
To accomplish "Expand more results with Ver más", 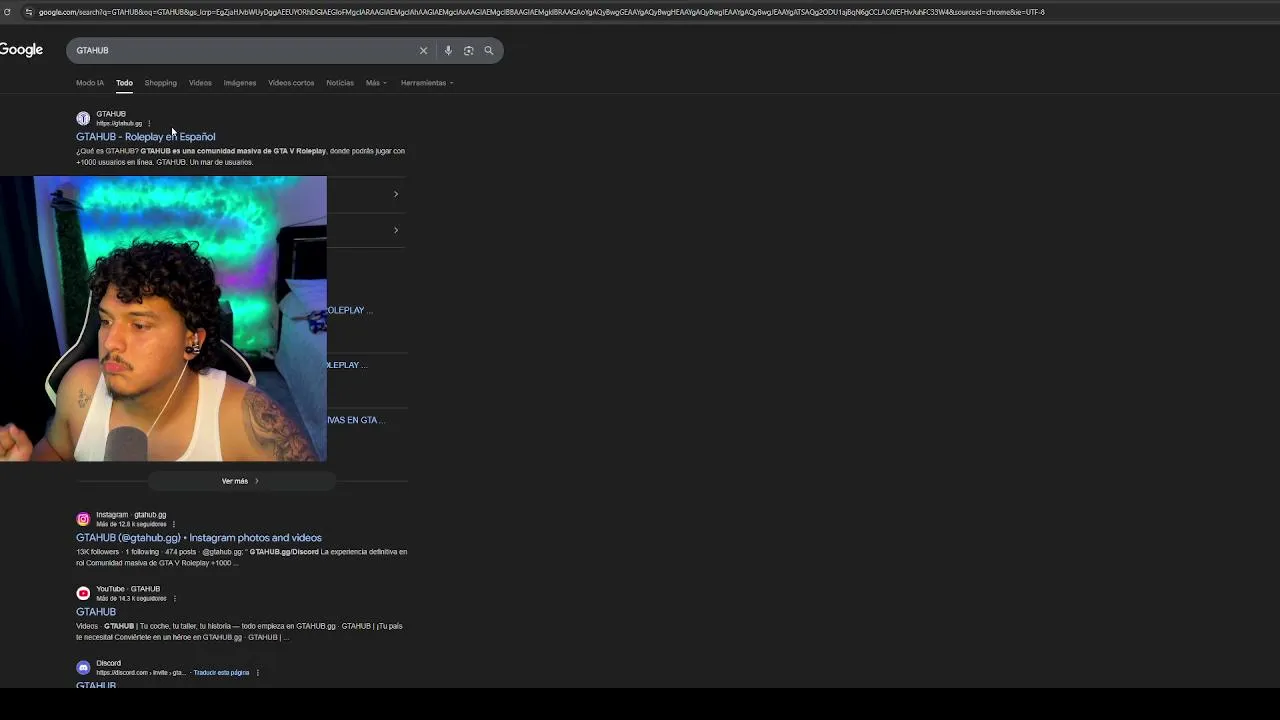I will coord(240,481).
